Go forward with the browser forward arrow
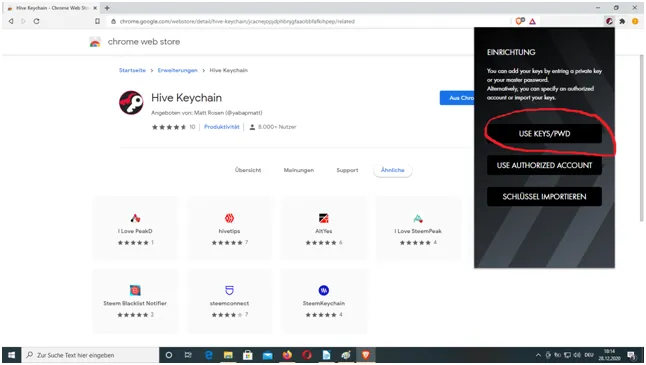The image size is (646, 365). tap(23, 21)
